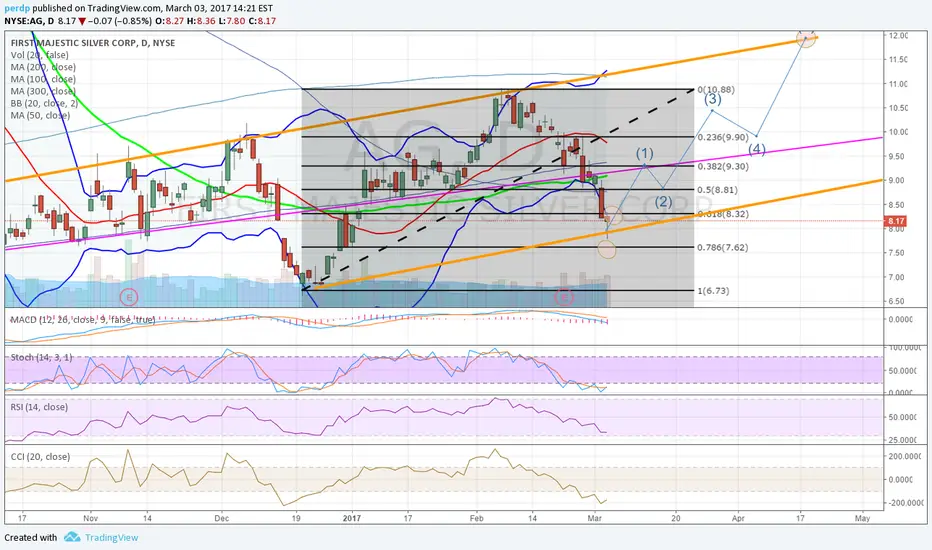
Task: Select the RSI (14, close) pane label
Action: coord(39,407)
